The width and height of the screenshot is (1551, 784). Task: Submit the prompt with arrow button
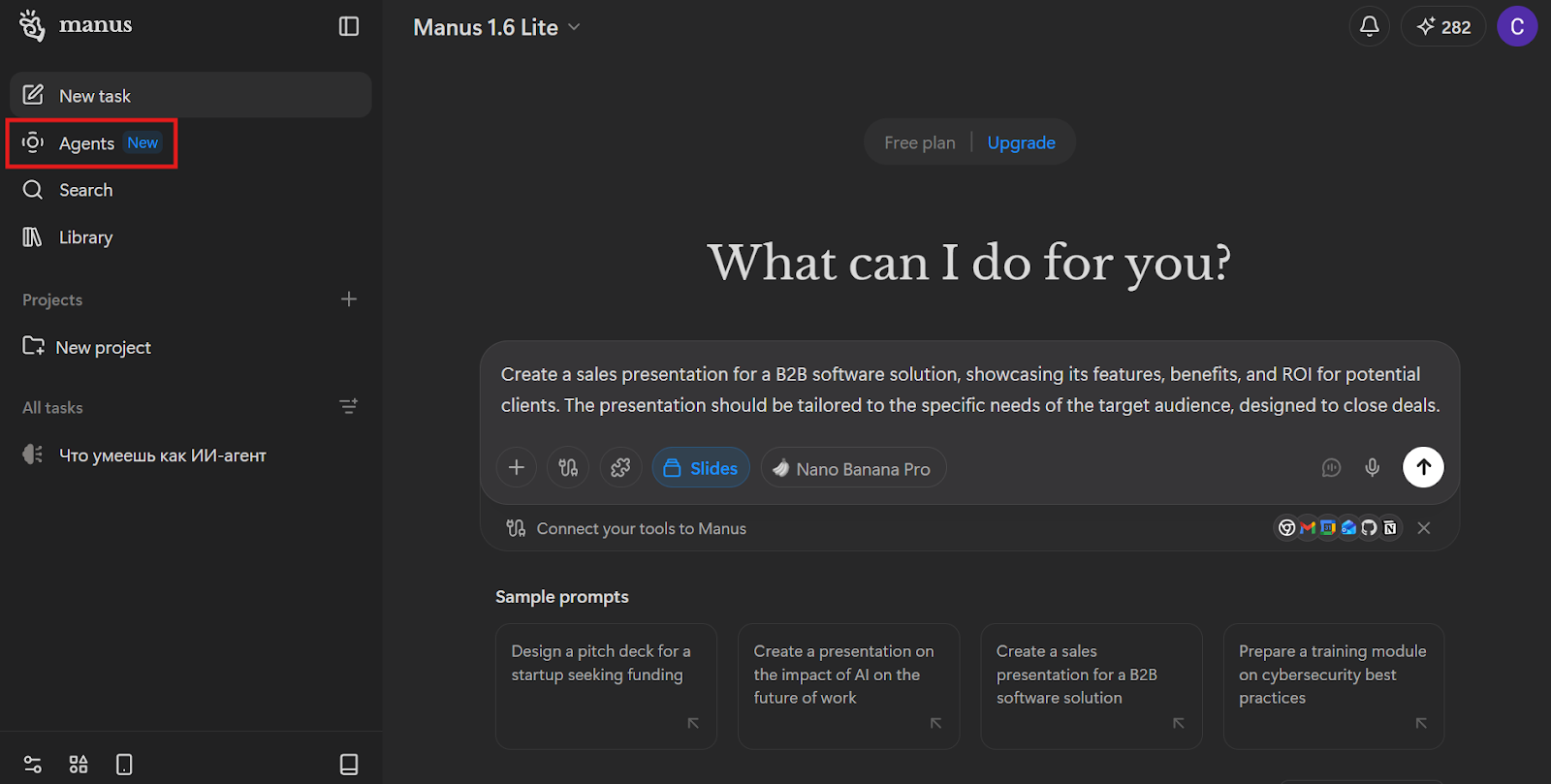pyautogui.click(x=1422, y=467)
